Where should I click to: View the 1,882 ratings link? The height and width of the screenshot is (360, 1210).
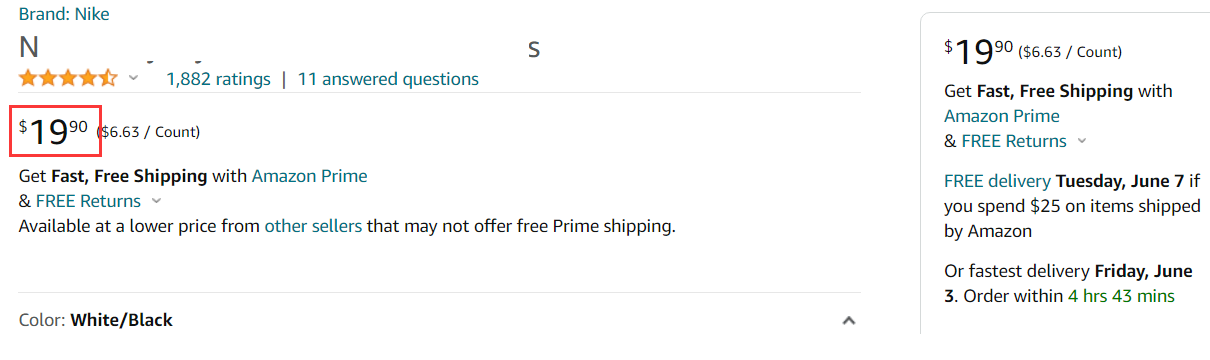218,79
